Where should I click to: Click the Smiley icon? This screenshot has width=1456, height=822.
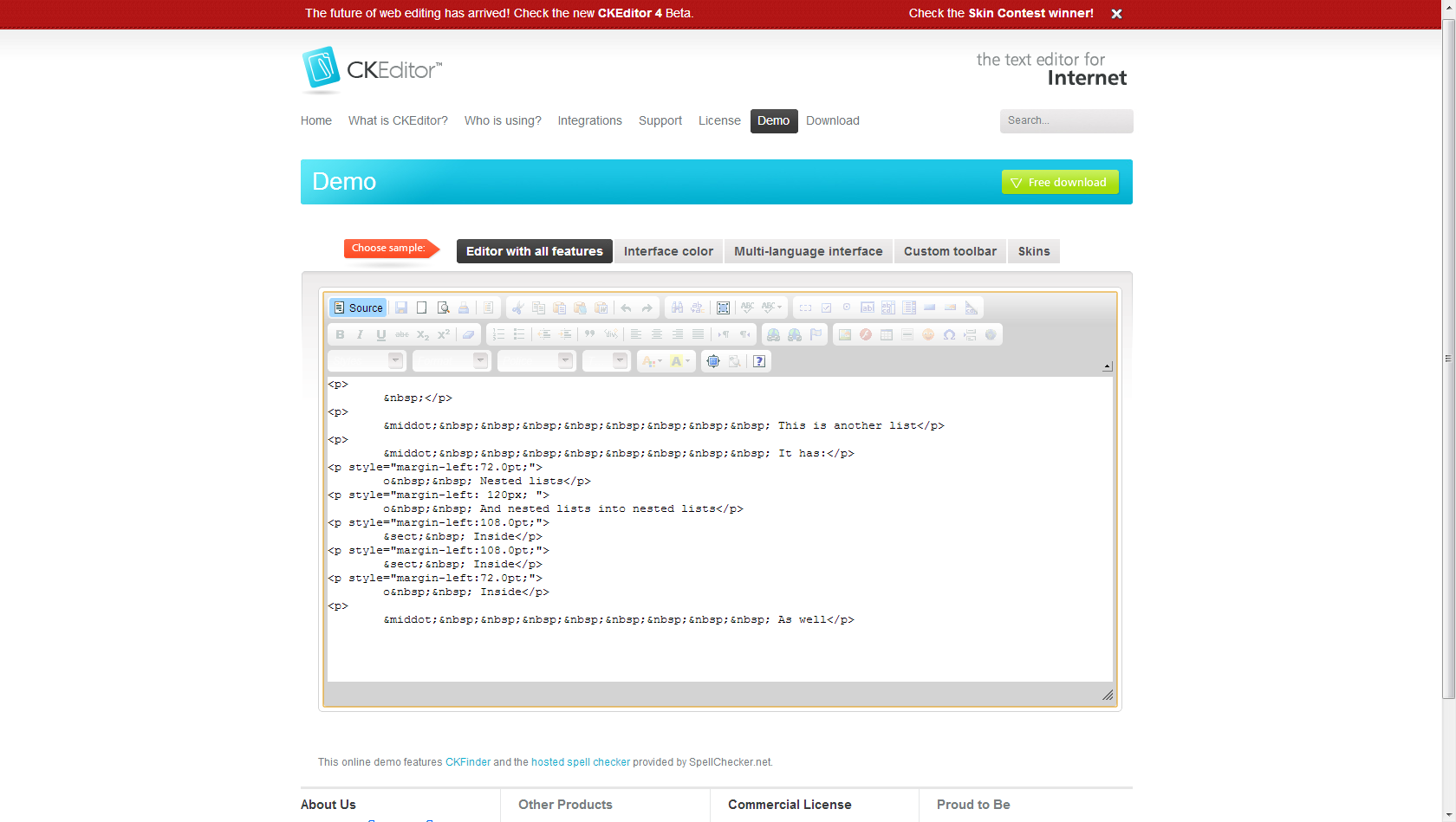(928, 334)
